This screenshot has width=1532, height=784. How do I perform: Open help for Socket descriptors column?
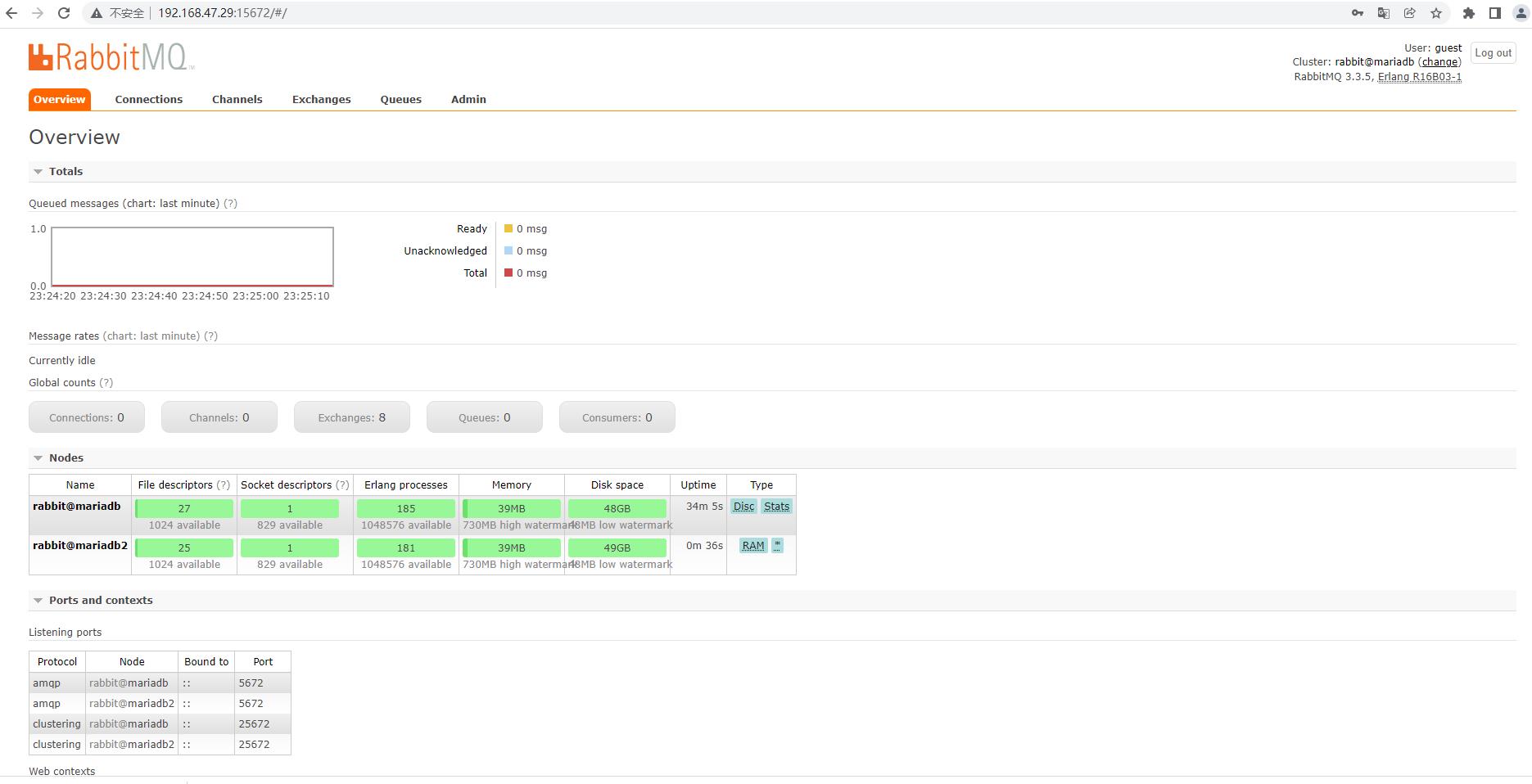(343, 485)
